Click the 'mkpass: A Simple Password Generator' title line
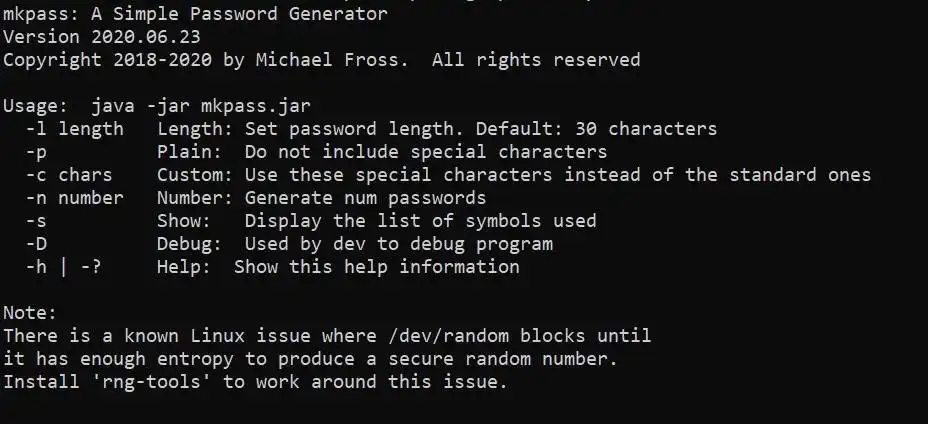This screenshot has width=928, height=424. tap(195, 15)
